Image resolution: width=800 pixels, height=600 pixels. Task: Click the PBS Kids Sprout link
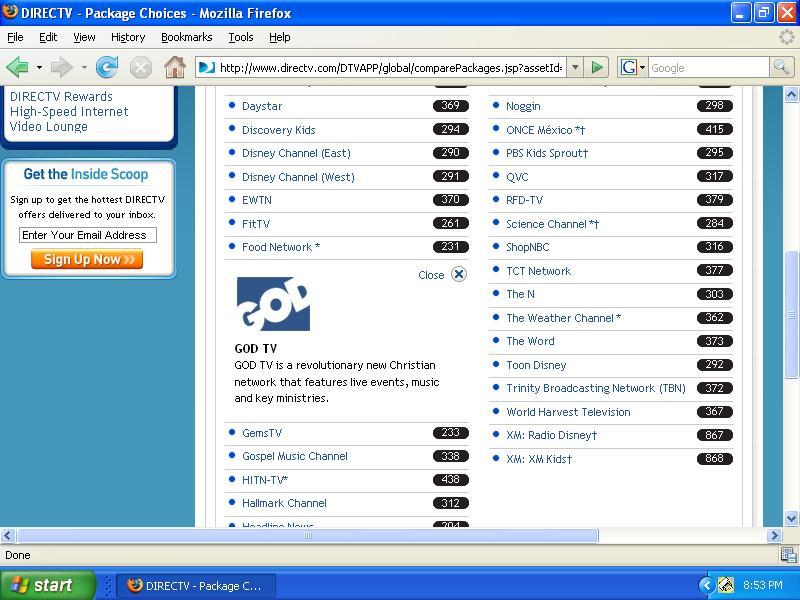coord(547,153)
